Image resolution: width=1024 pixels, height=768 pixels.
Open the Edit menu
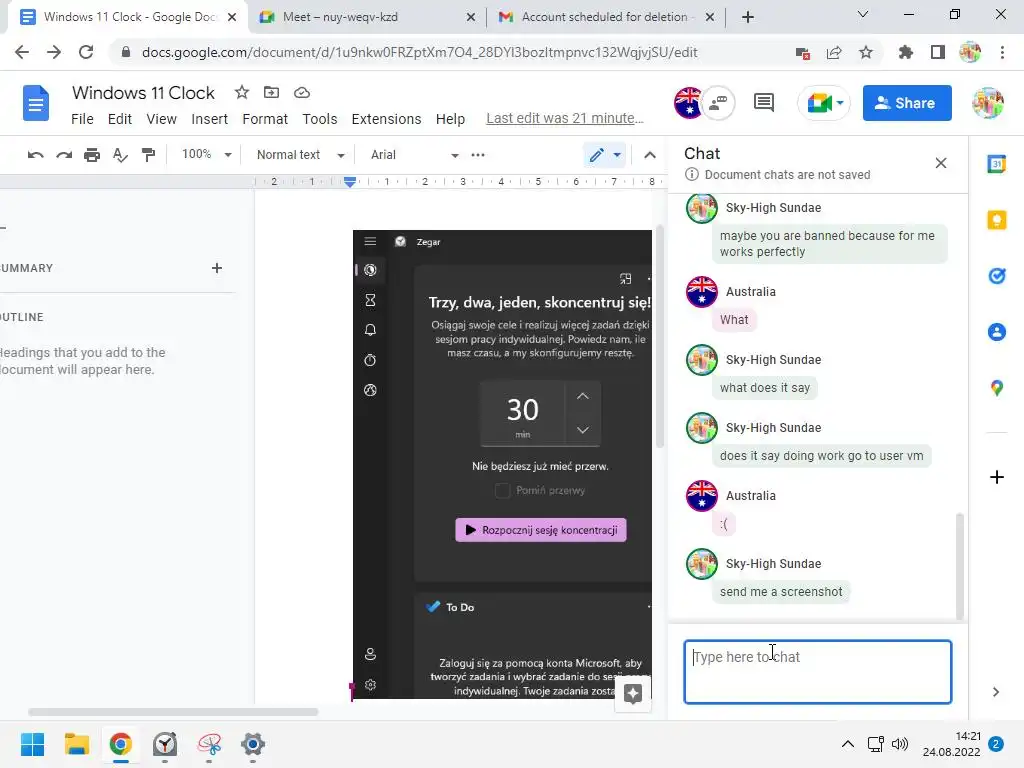[120, 119]
